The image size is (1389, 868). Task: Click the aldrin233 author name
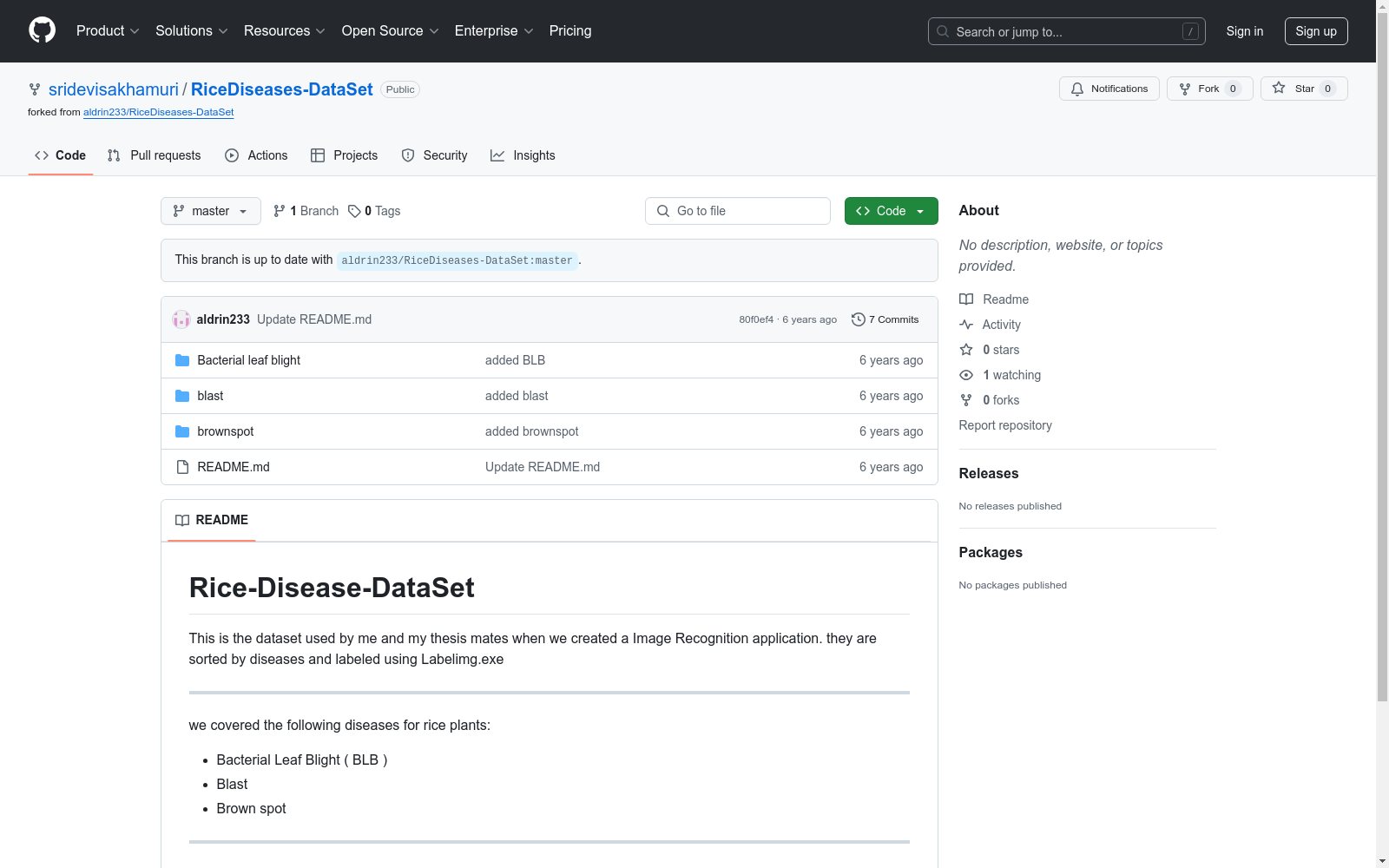pyautogui.click(x=223, y=319)
